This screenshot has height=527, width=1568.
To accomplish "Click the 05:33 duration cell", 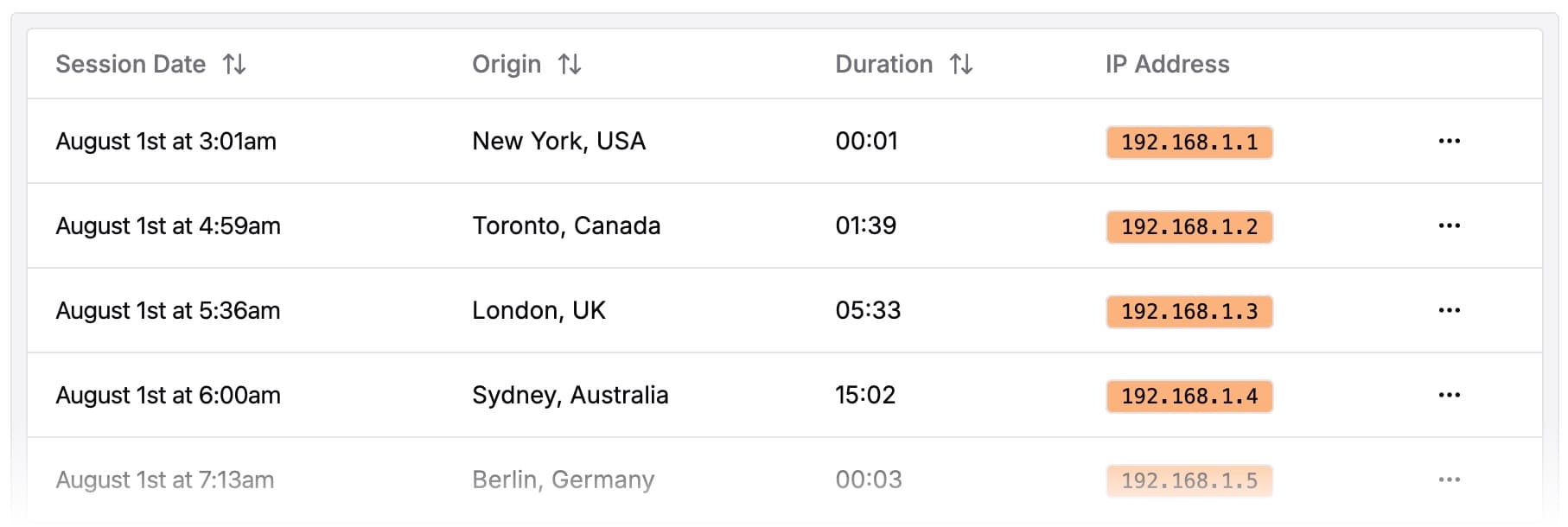I will click(868, 310).
